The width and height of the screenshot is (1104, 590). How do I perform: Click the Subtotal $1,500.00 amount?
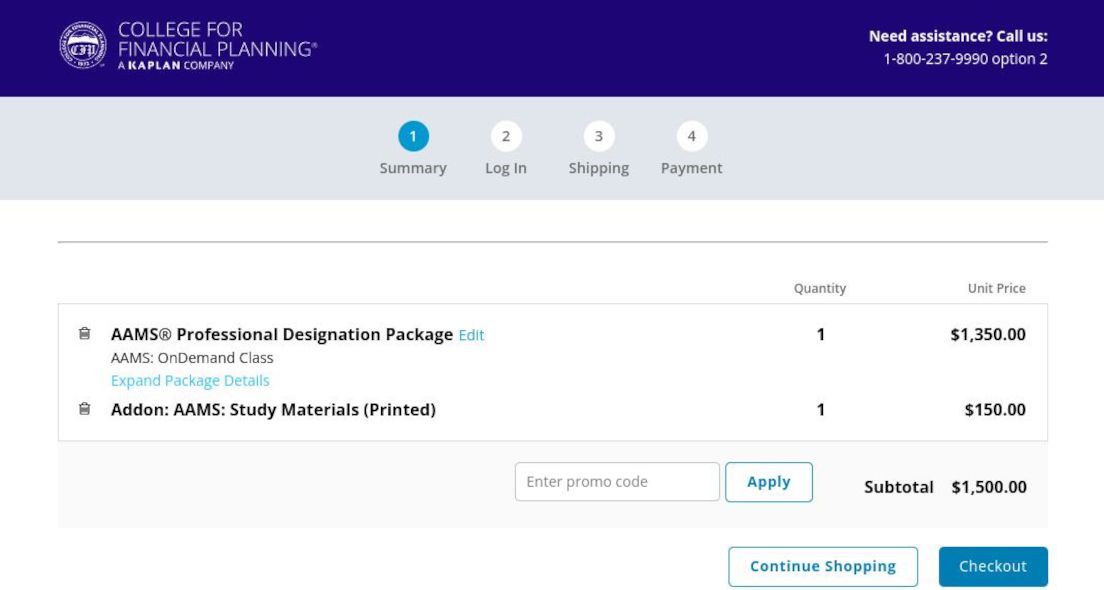coord(989,487)
